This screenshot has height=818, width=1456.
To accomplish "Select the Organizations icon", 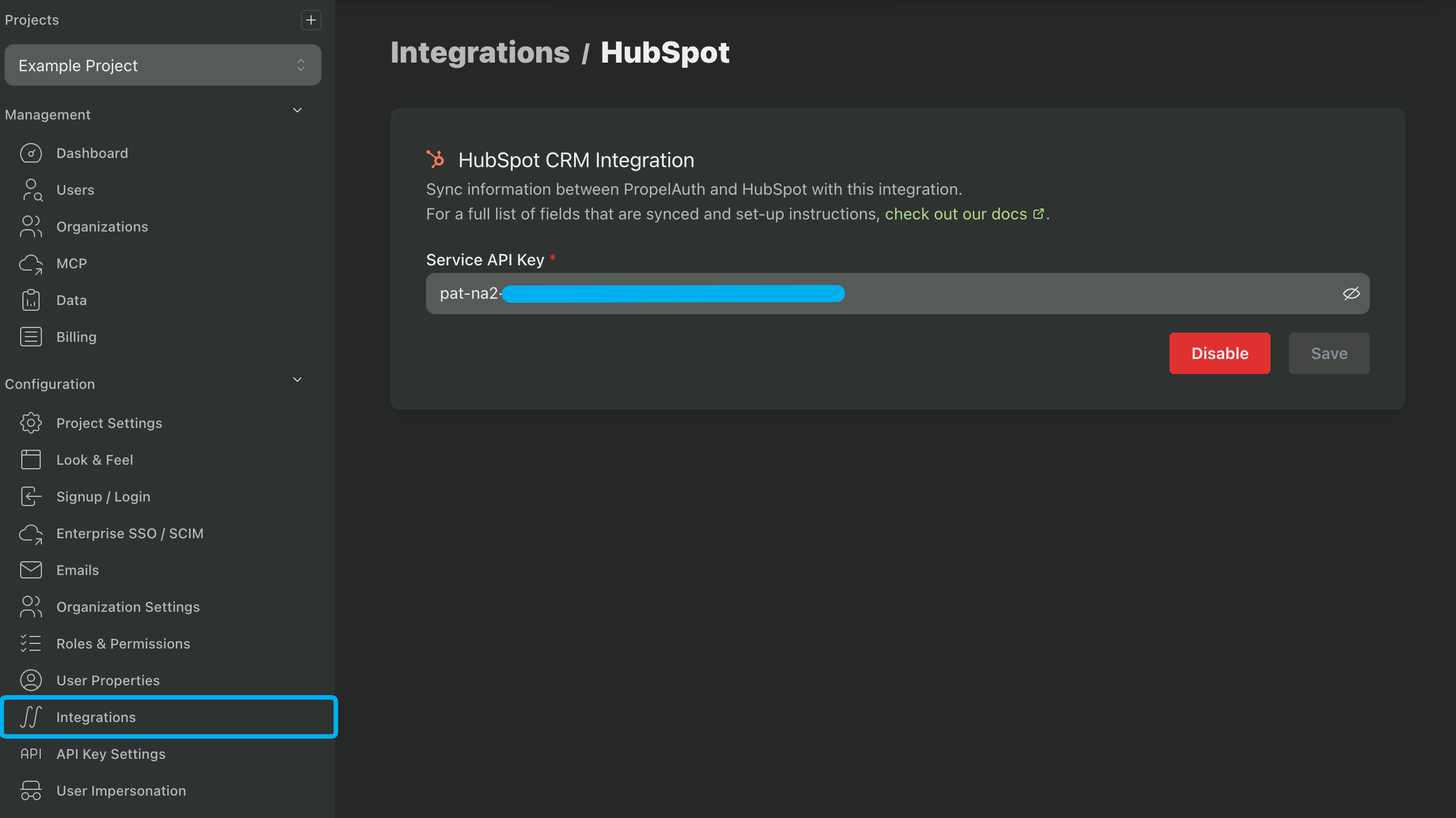I will click(x=30, y=226).
